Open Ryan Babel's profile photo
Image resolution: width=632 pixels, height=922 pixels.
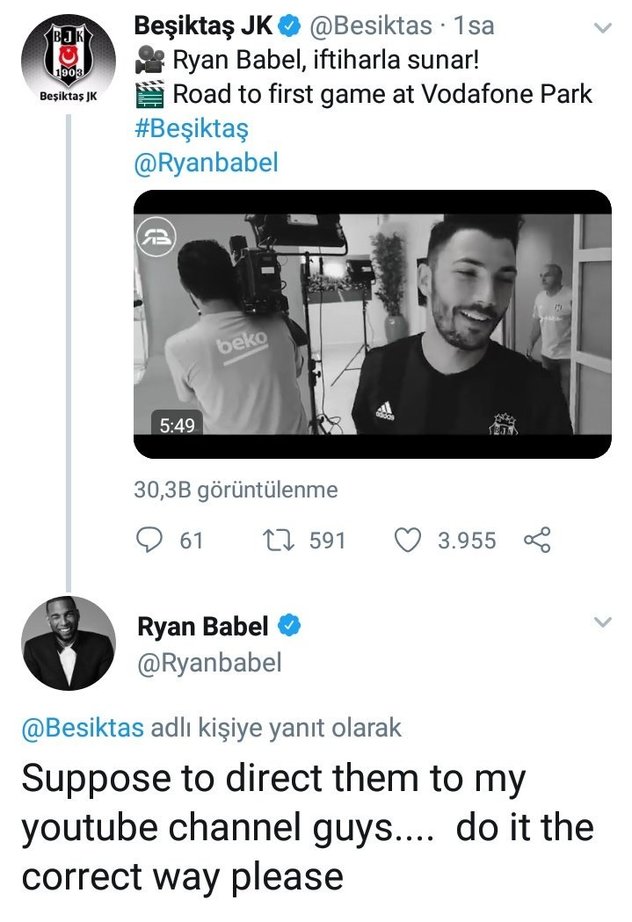pos(68,643)
